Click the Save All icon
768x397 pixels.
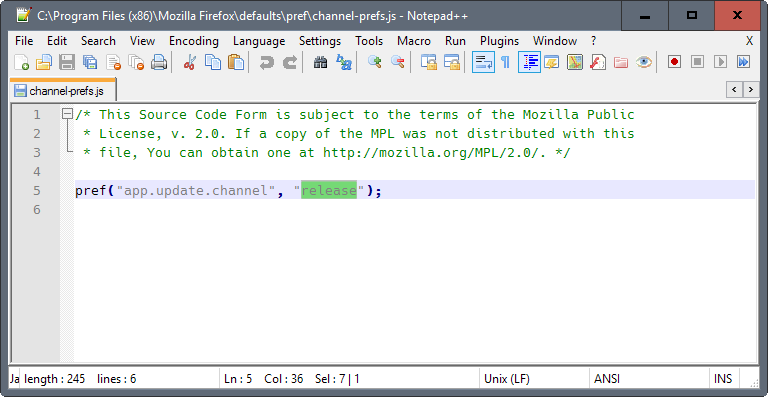[x=90, y=62]
